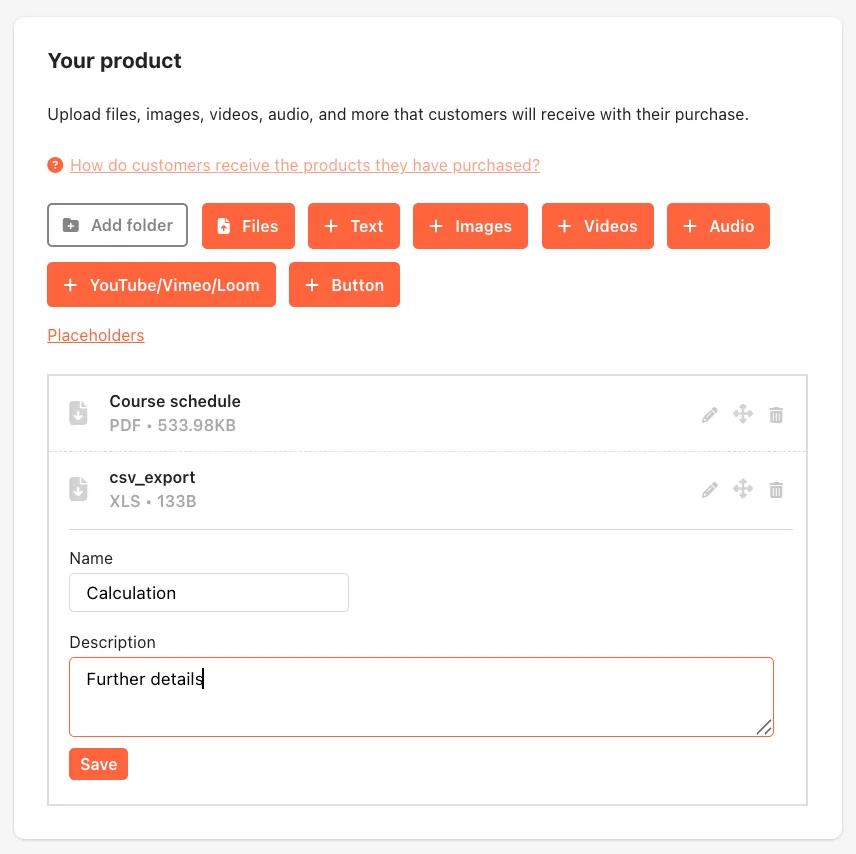Delete the Course schedule file

coord(776,415)
